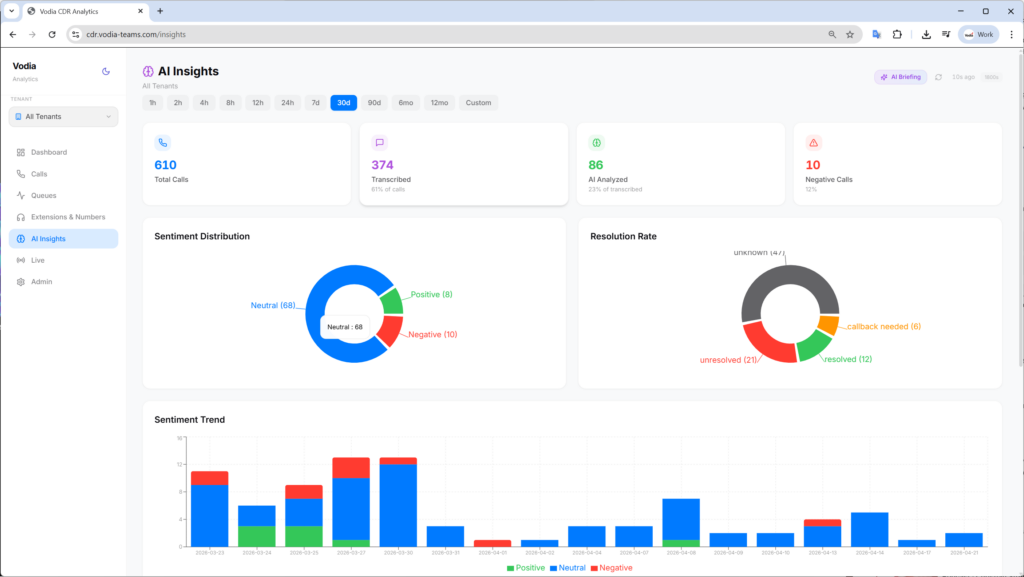Select the 1h time range
This screenshot has height=577, width=1024.
pos(153,102)
